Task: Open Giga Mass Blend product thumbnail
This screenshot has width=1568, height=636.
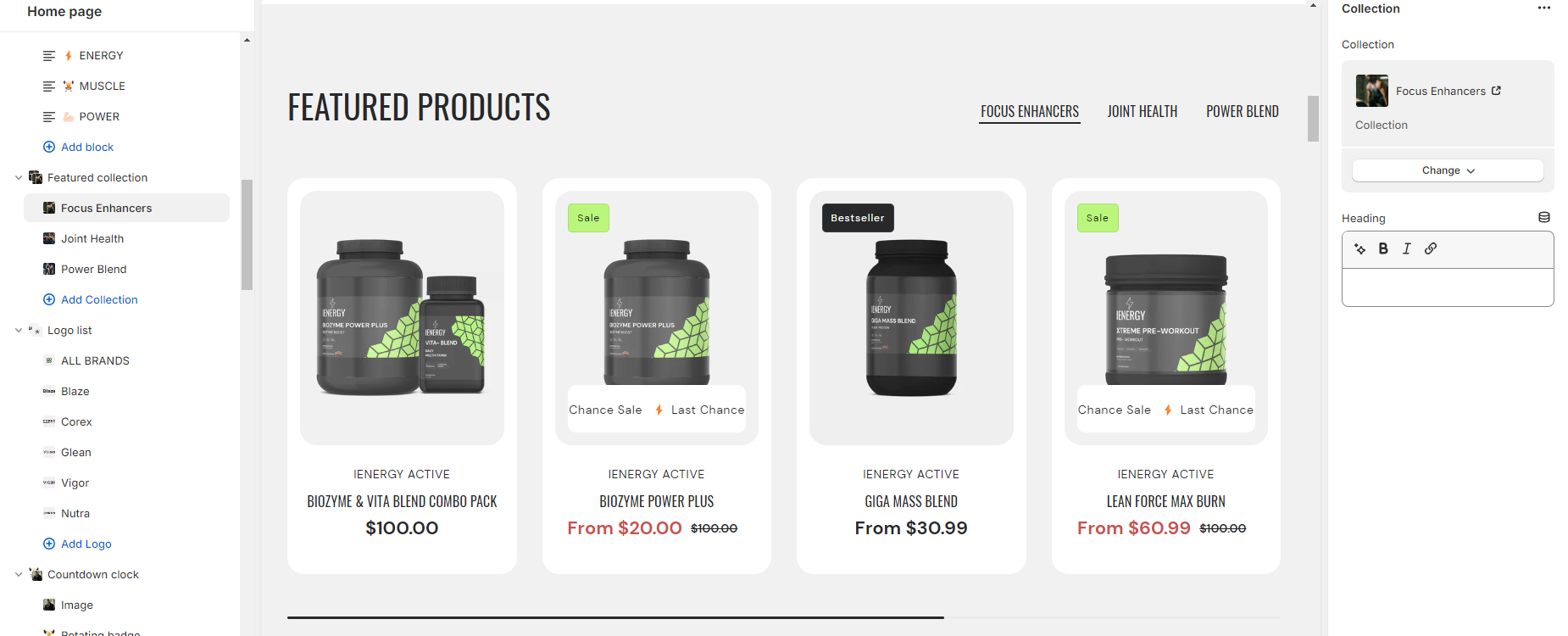Action: [911, 318]
